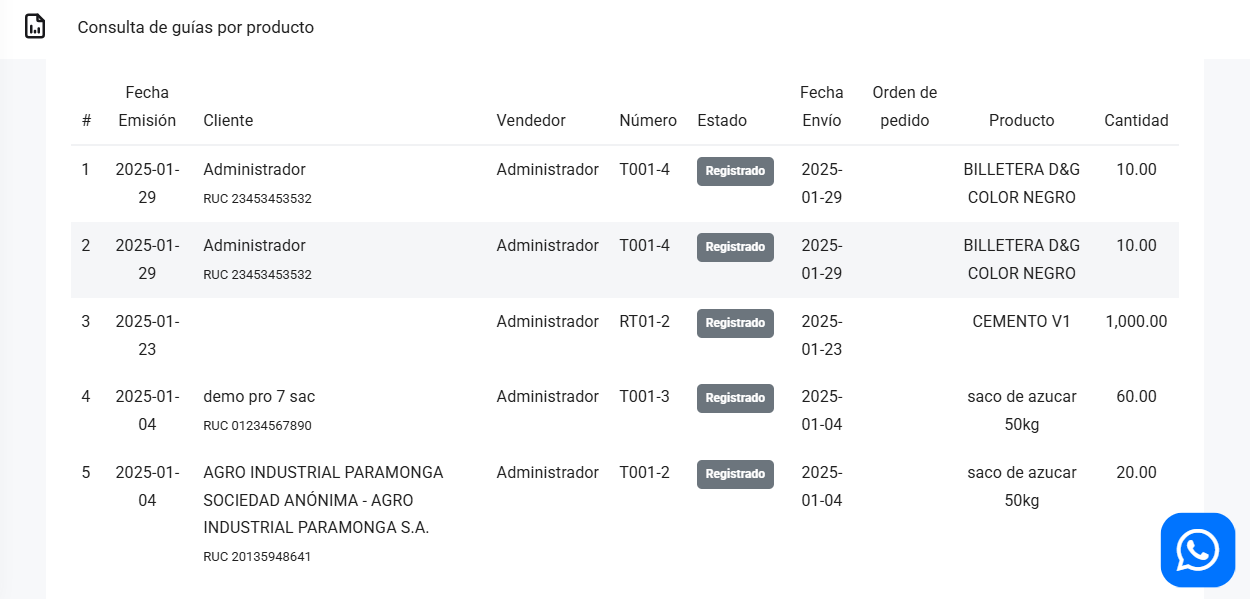Click the T001-2 guide number

coord(644,473)
